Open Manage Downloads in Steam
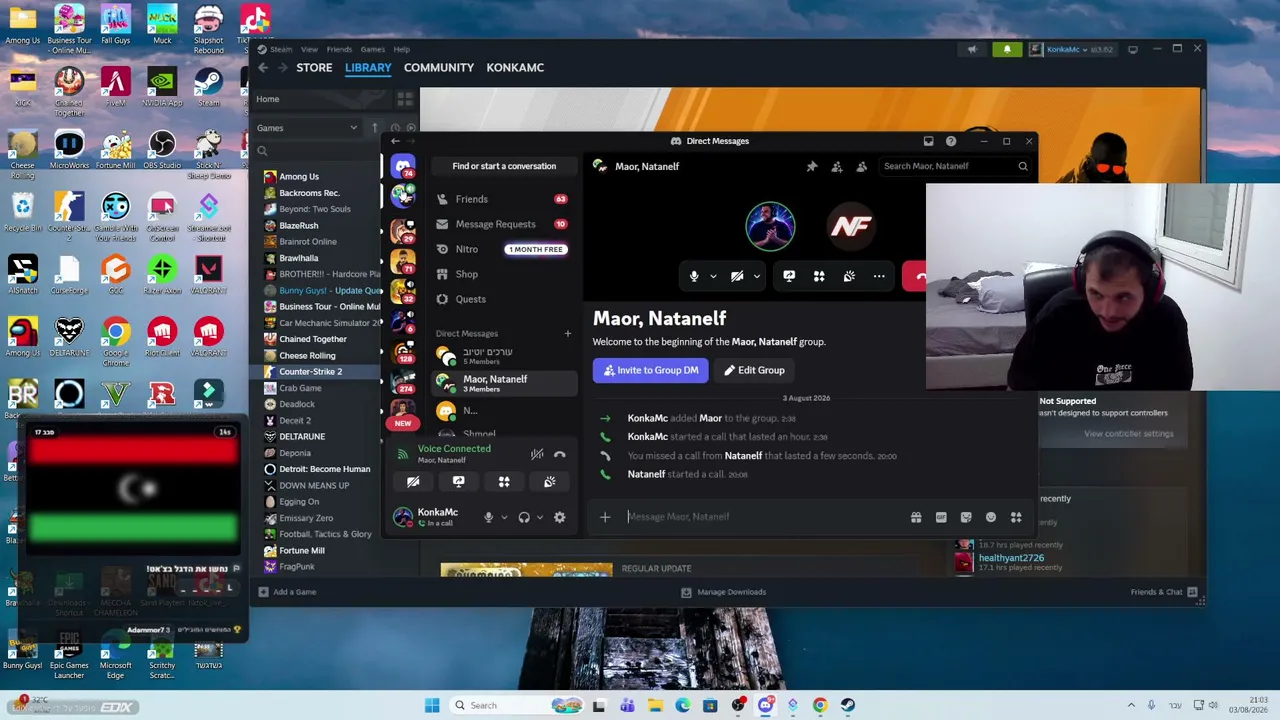 [x=723, y=592]
